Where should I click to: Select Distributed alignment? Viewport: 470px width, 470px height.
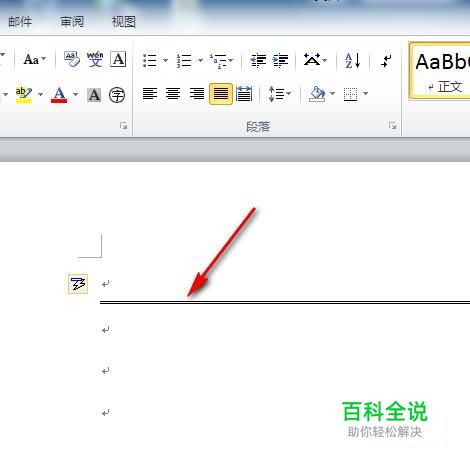coord(244,94)
